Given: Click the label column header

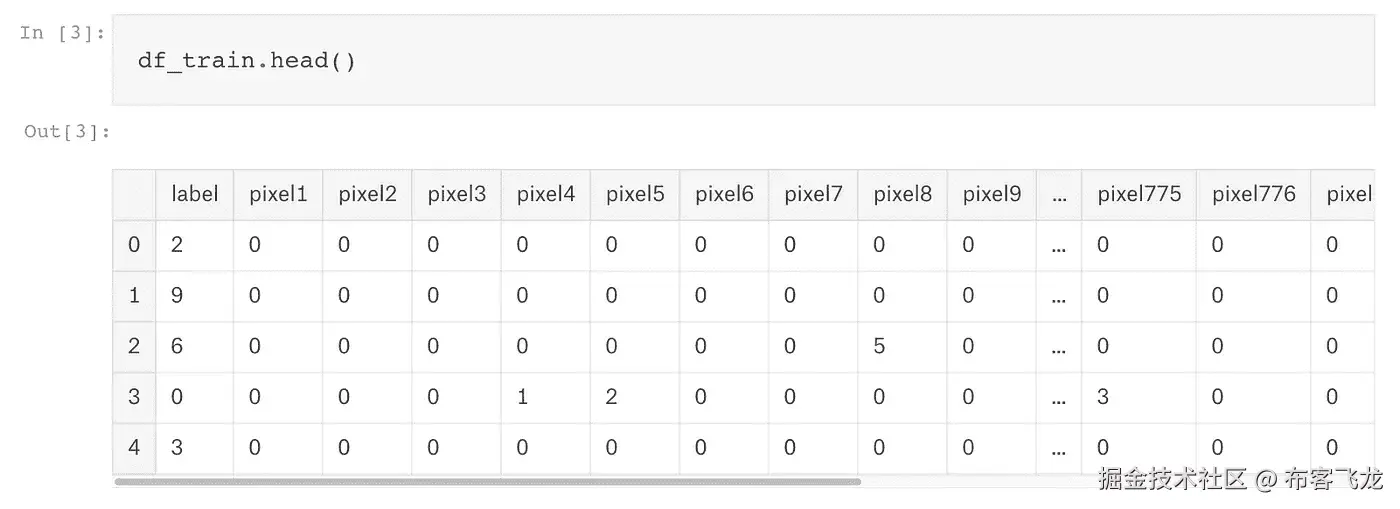Looking at the screenshot, I should coord(194,194).
